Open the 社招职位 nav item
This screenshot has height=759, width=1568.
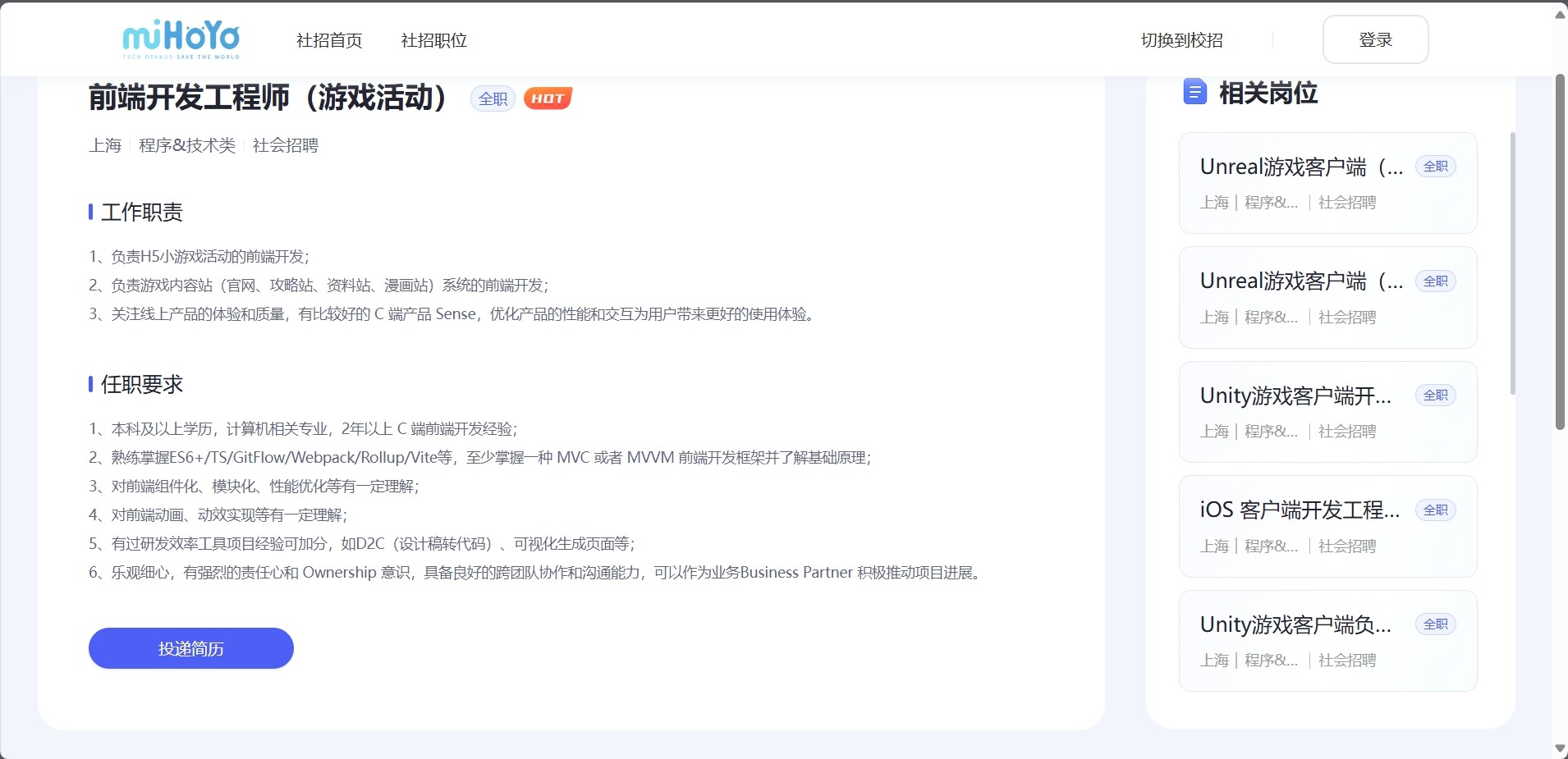(433, 40)
